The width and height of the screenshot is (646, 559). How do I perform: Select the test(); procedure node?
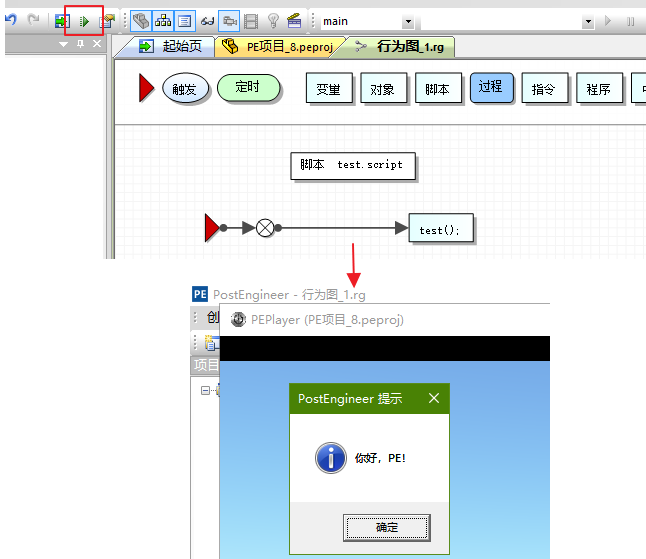click(441, 228)
